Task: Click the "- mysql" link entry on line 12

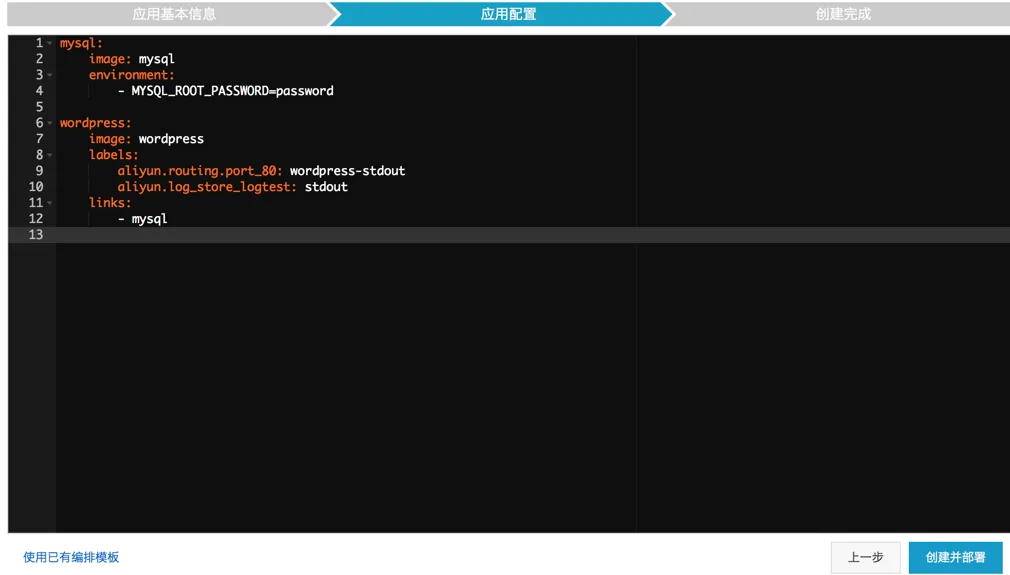Action: 143,219
